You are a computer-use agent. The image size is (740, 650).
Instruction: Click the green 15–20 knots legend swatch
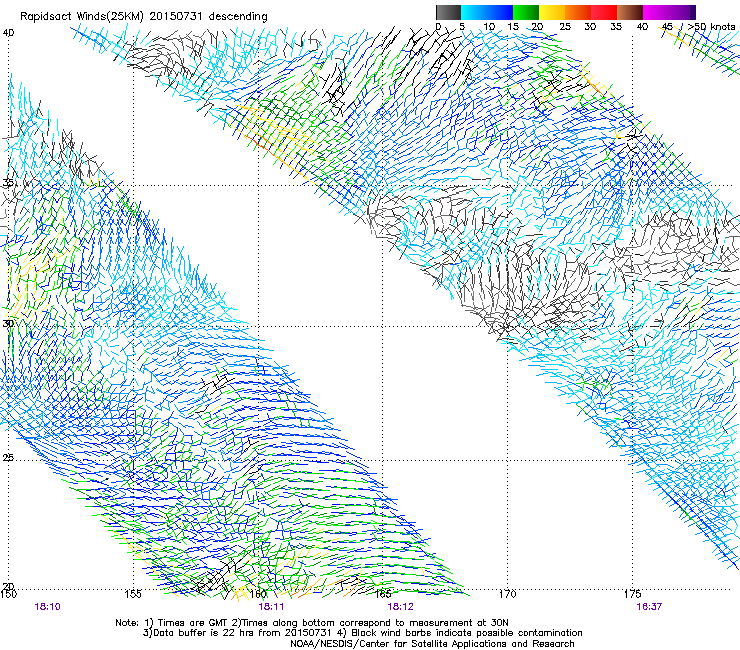pyautogui.click(x=526, y=12)
